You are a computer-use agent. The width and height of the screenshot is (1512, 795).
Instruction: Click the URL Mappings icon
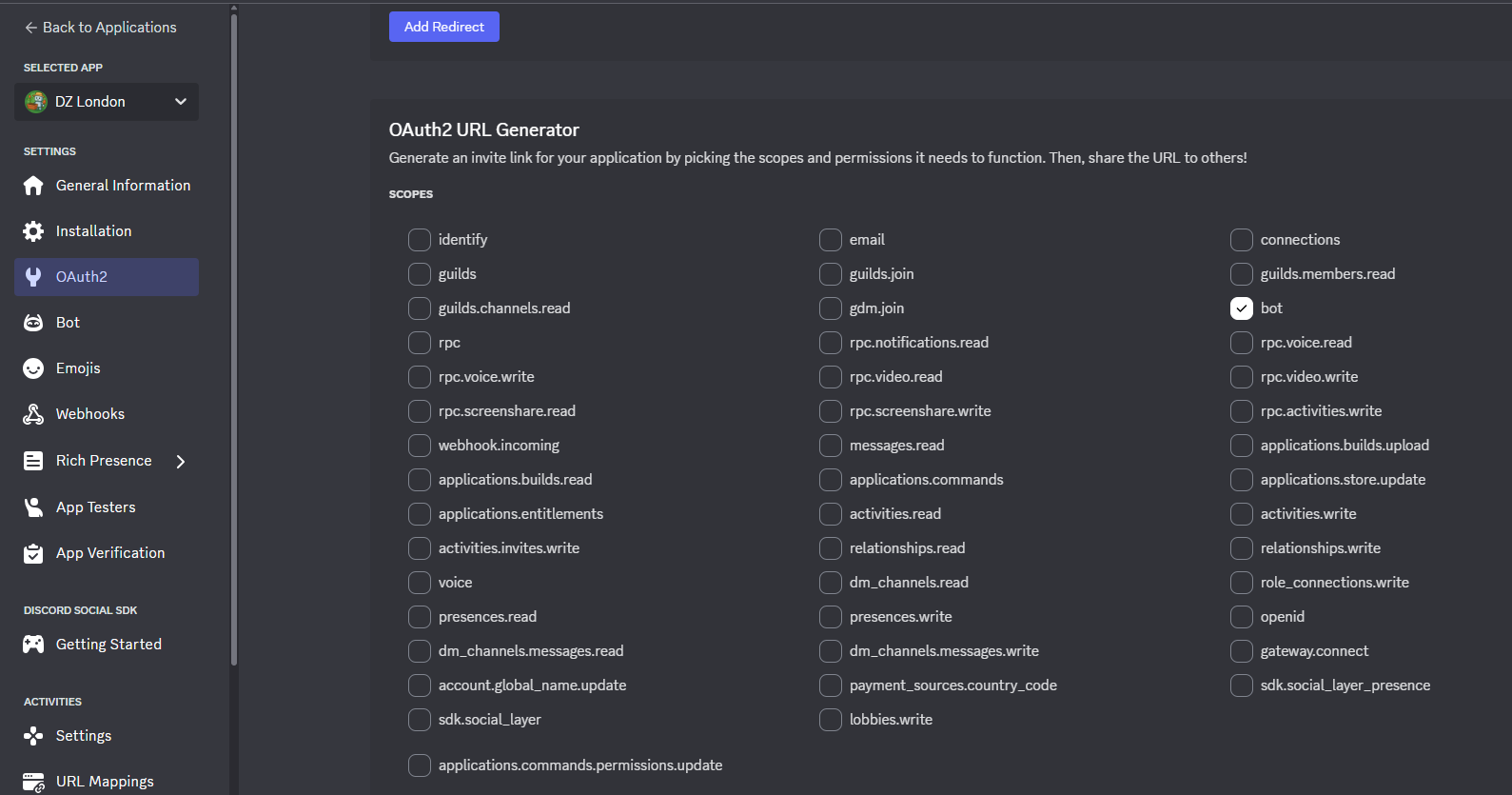click(x=33, y=782)
